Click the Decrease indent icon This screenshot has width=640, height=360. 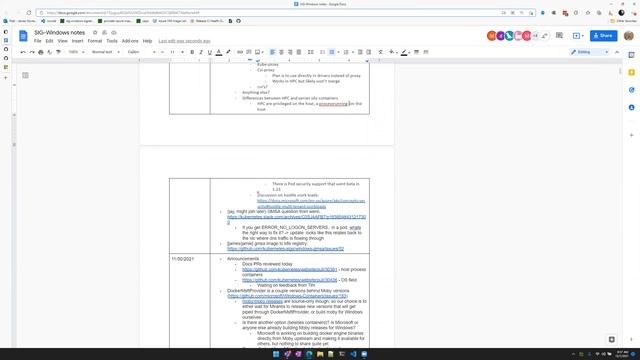(360, 52)
